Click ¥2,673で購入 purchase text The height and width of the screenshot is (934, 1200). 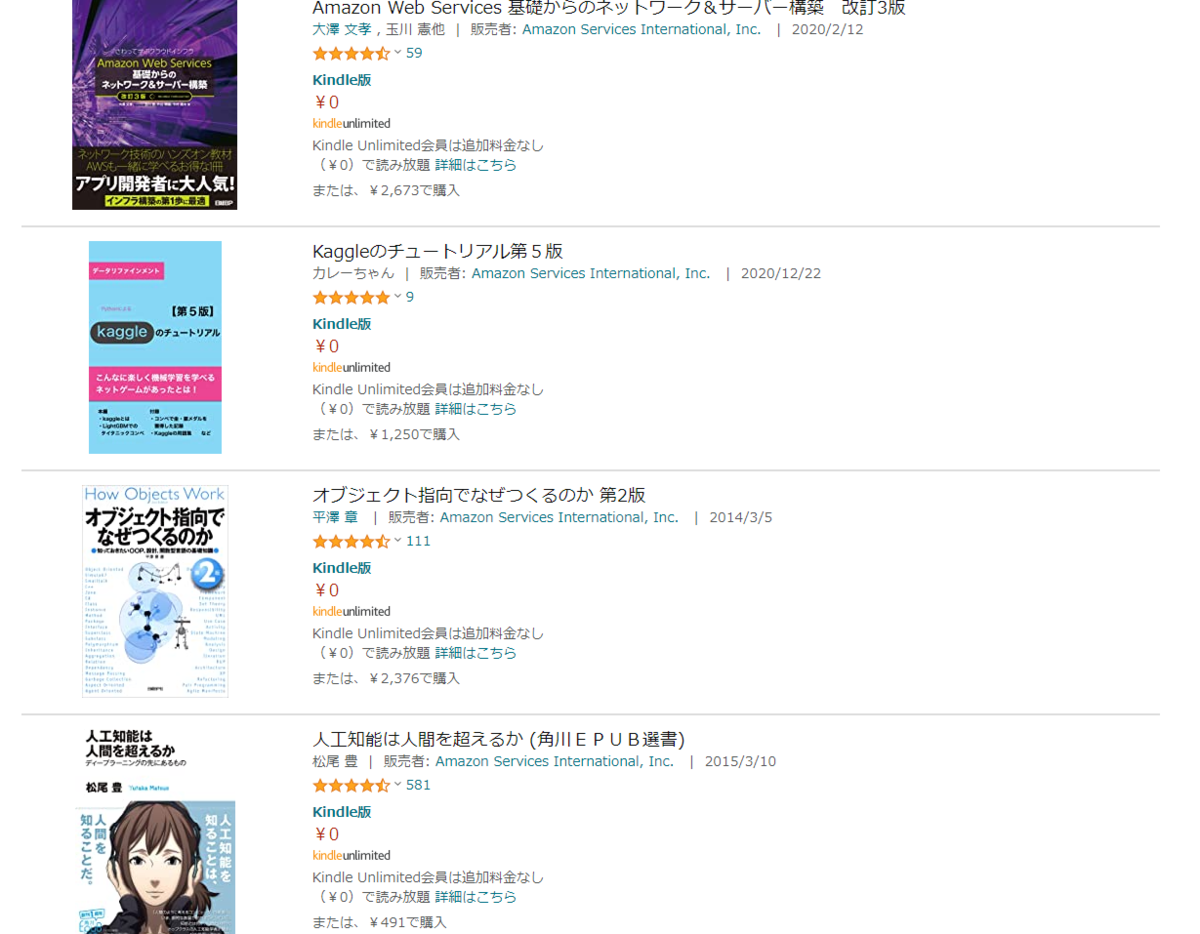coord(413,190)
